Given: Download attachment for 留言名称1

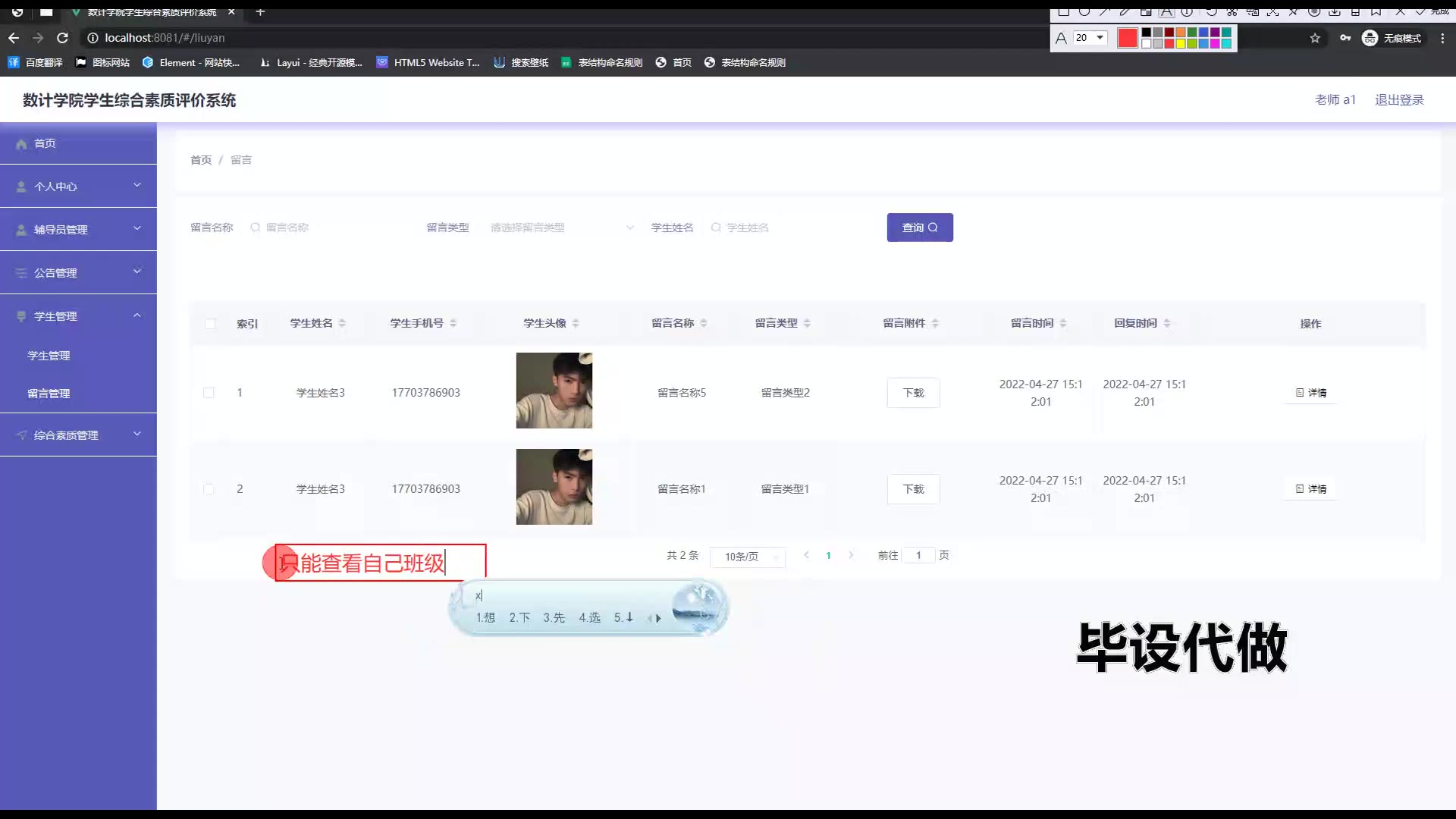Looking at the screenshot, I should pos(913,489).
